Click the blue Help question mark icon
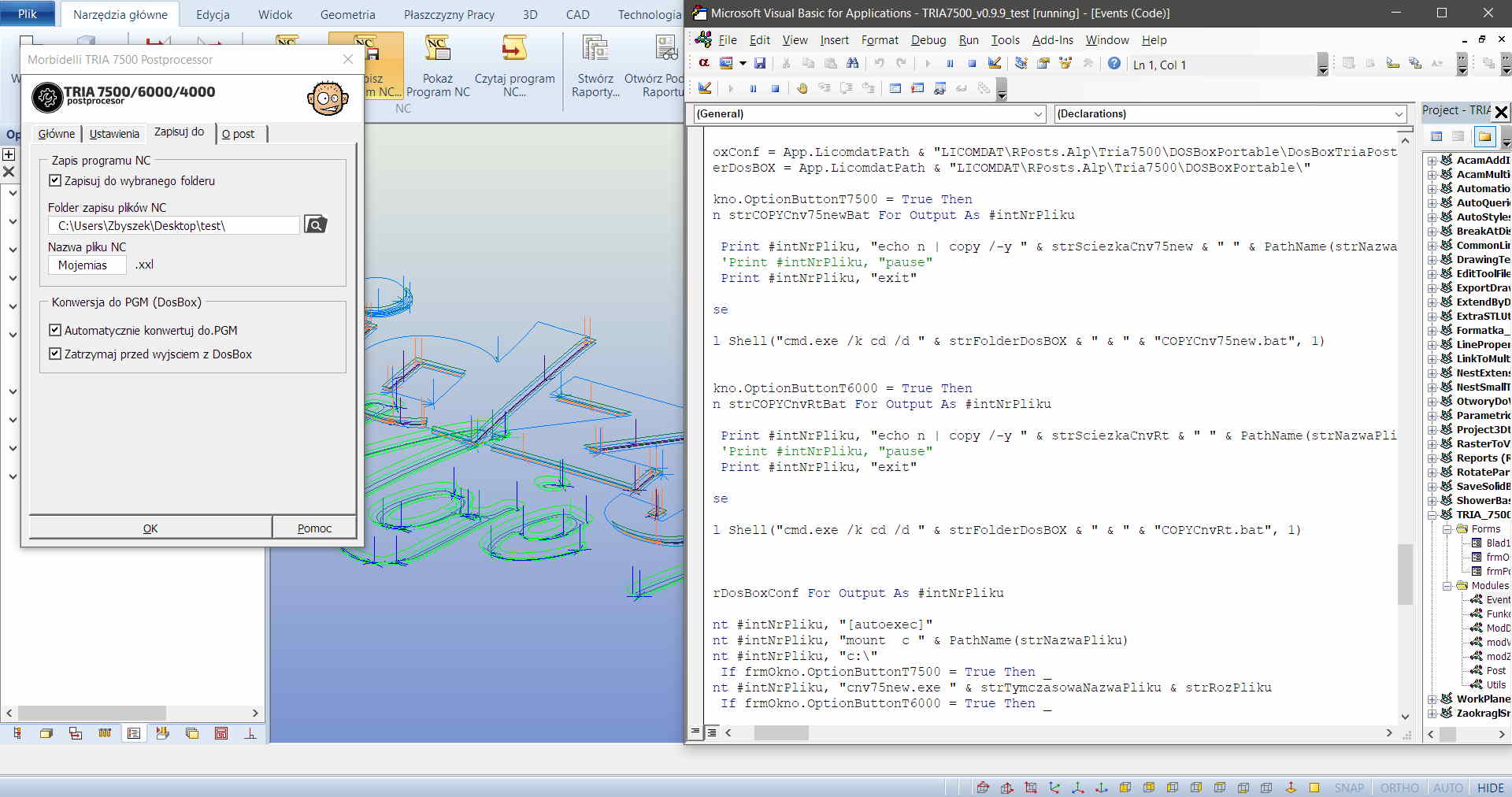The height and width of the screenshot is (797, 1512). coord(1114,63)
